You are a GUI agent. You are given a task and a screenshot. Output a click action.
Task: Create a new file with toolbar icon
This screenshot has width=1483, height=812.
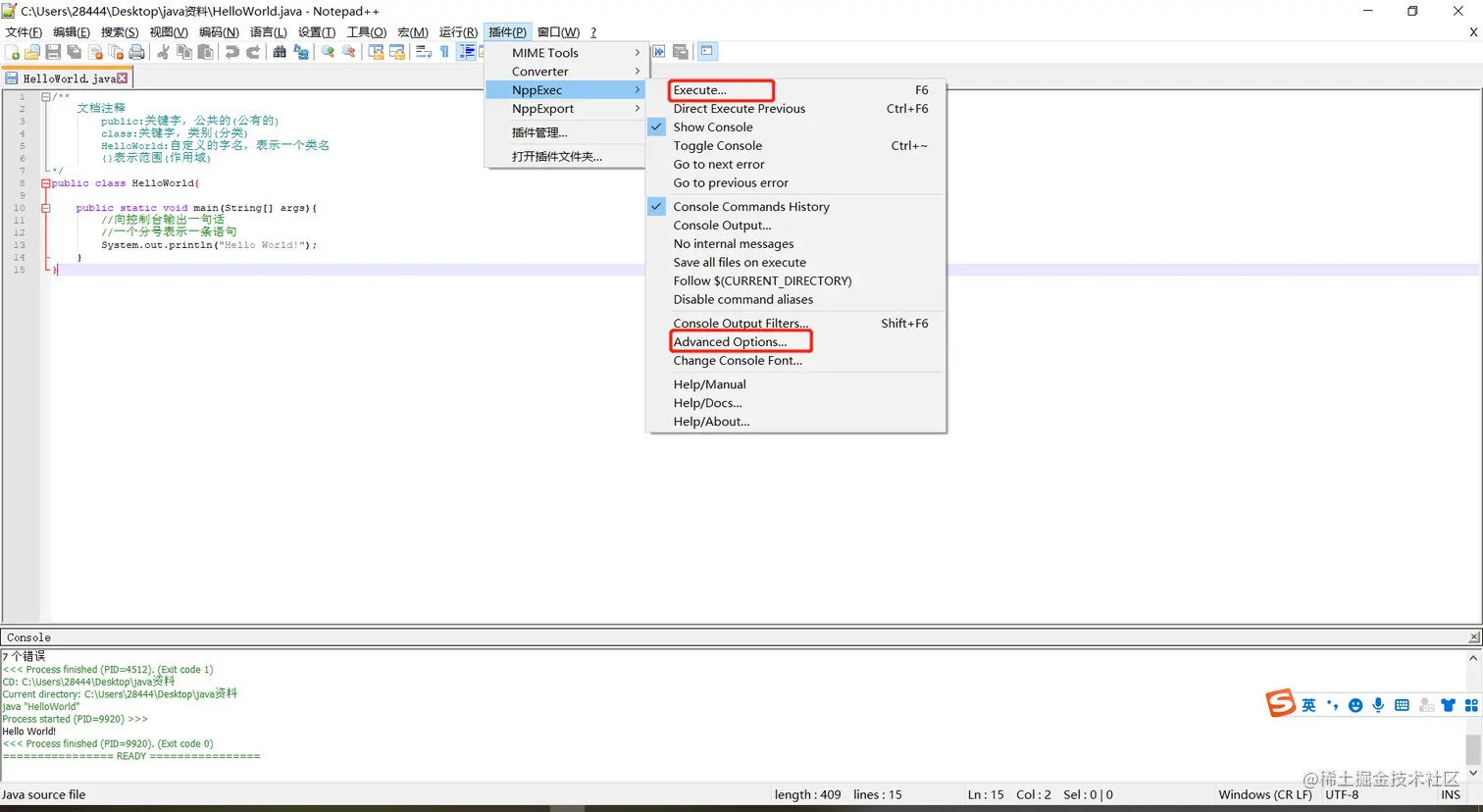pos(13,52)
